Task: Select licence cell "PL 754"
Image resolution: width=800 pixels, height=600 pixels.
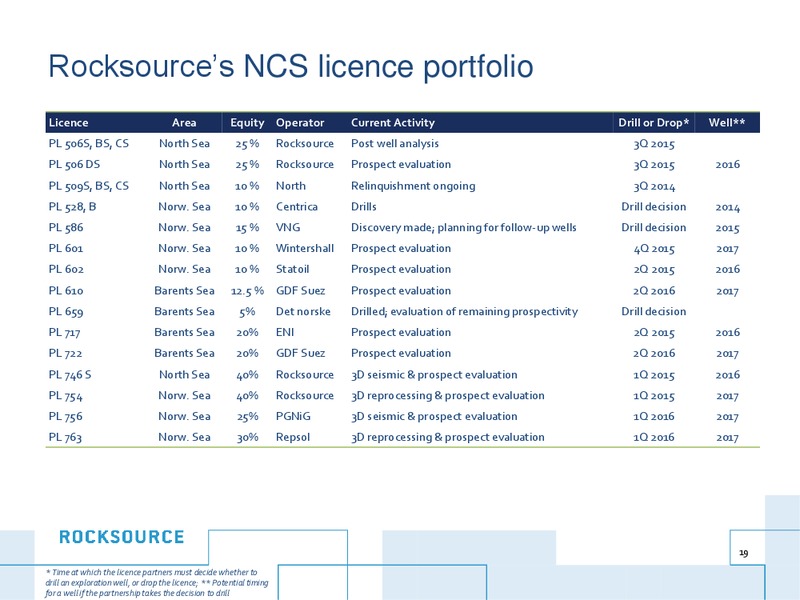Action: (x=65, y=396)
